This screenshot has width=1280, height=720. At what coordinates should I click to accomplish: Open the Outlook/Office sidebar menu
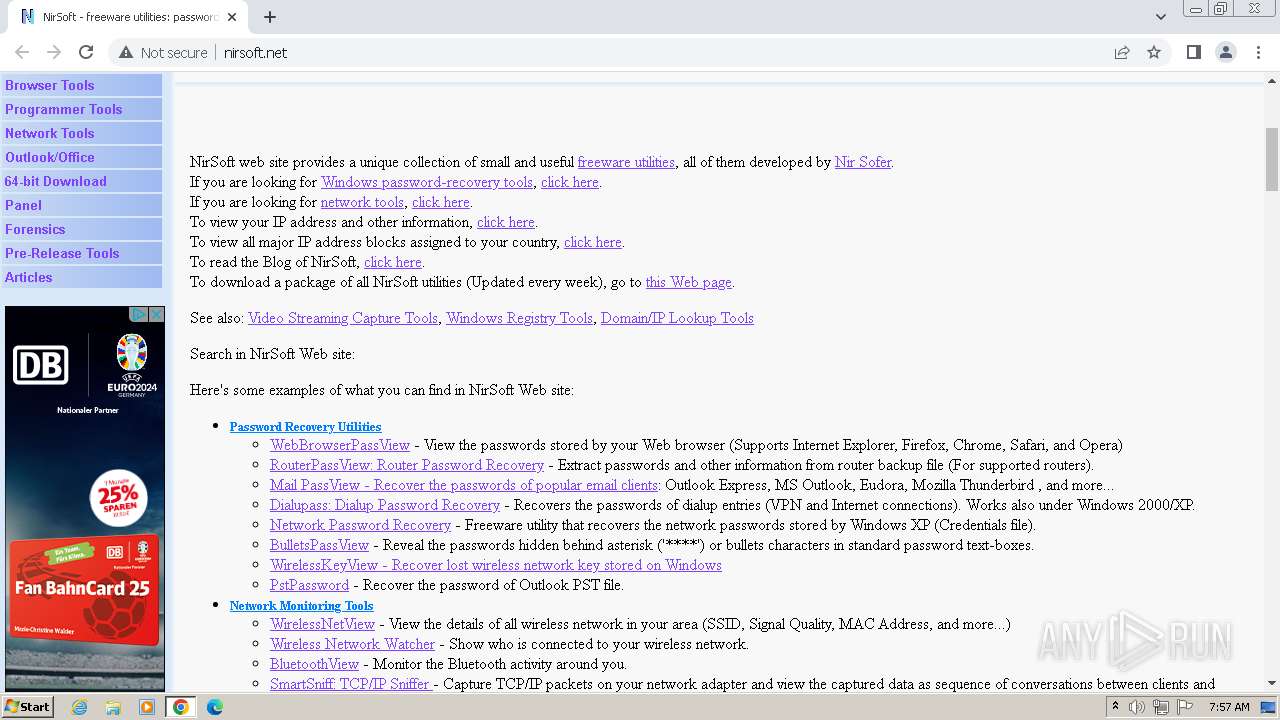pos(82,157)
